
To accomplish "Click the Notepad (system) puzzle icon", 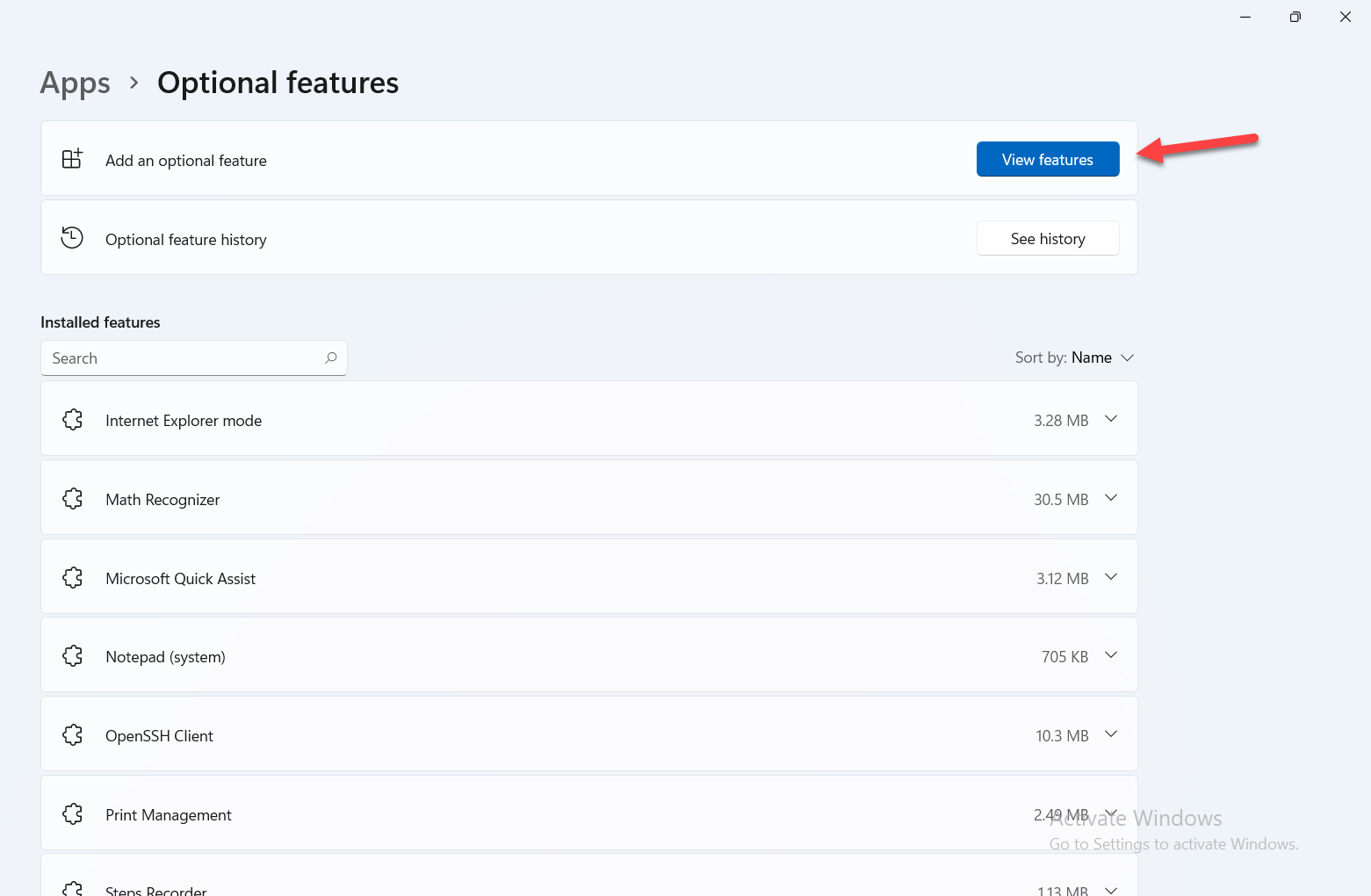I will pos(73,656).
